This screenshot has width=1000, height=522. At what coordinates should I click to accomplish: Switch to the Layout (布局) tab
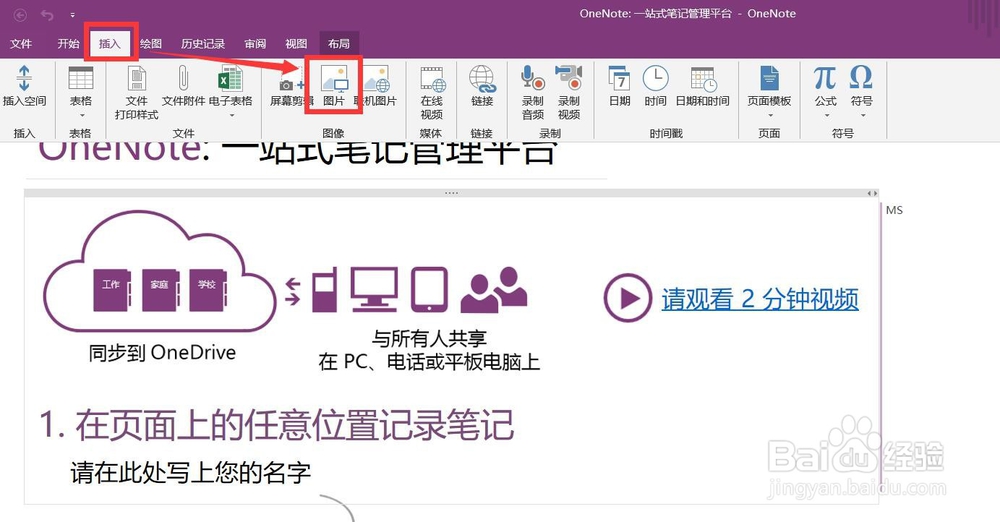pyautogui.click(x=339, y=43)
